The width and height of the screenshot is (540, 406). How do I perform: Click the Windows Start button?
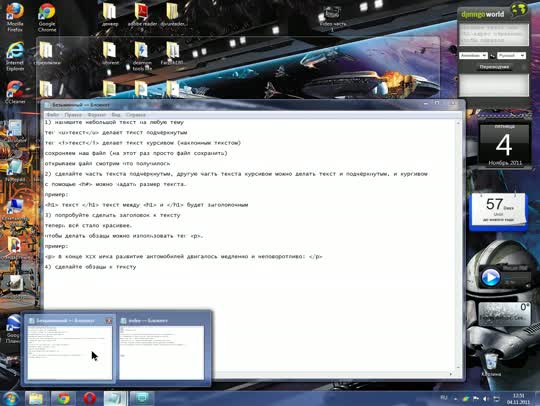pyautogui.click(x=11, y=399)
